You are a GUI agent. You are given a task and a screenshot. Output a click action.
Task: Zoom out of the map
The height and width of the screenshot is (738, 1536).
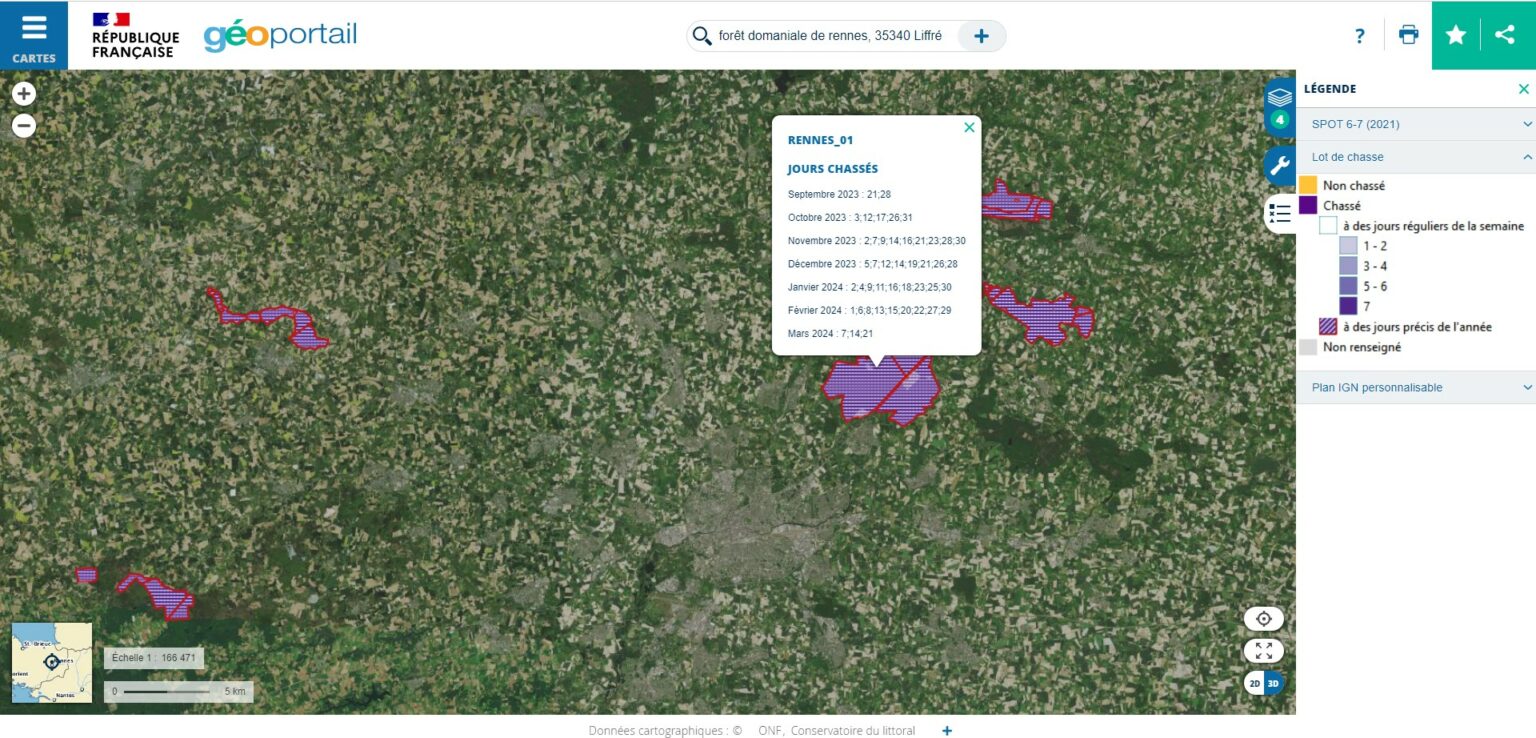tap(24, 126)
